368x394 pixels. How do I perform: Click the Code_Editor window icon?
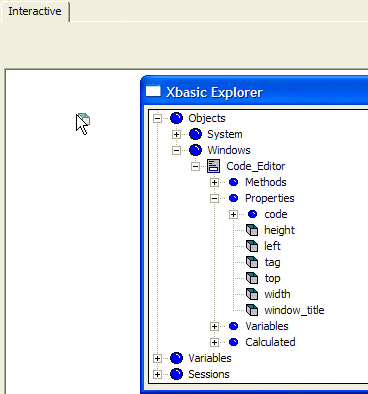click(x=213, y=166)
